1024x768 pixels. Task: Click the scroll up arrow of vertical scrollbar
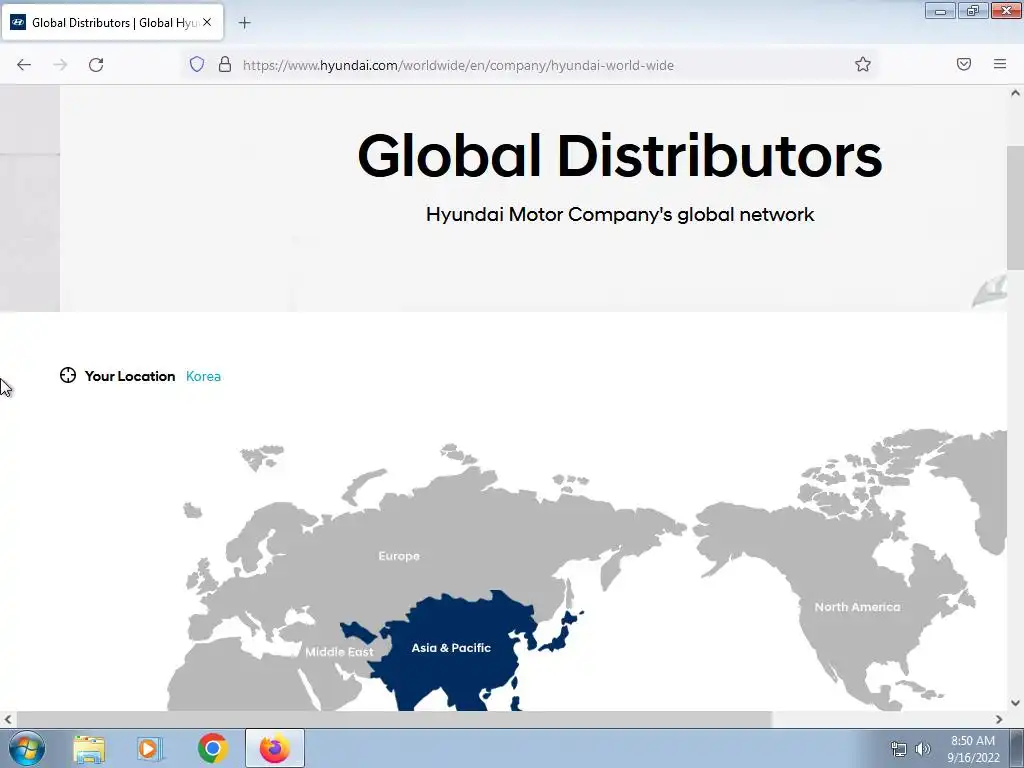point(1015,93)
